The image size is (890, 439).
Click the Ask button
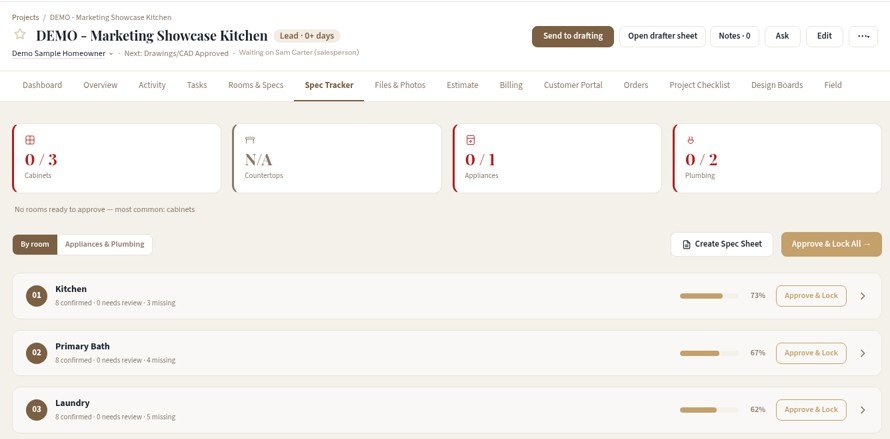[782, 36]
